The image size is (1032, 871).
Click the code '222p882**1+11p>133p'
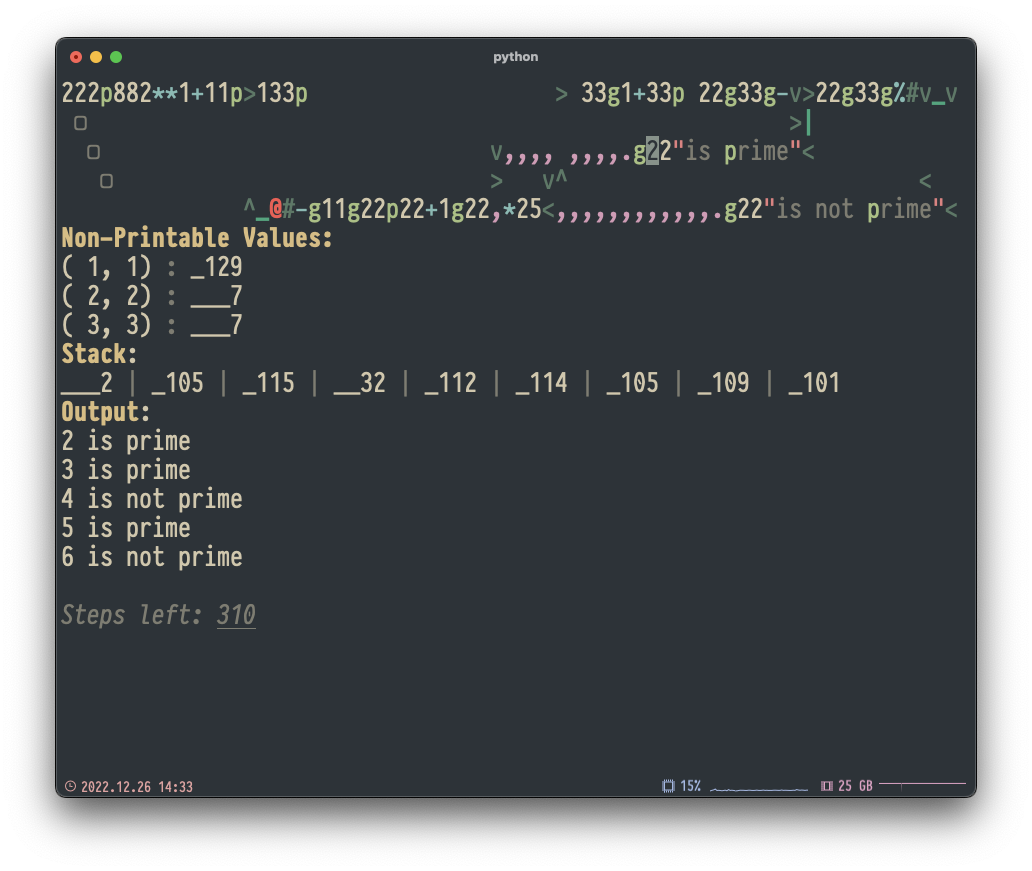point(184,93)
